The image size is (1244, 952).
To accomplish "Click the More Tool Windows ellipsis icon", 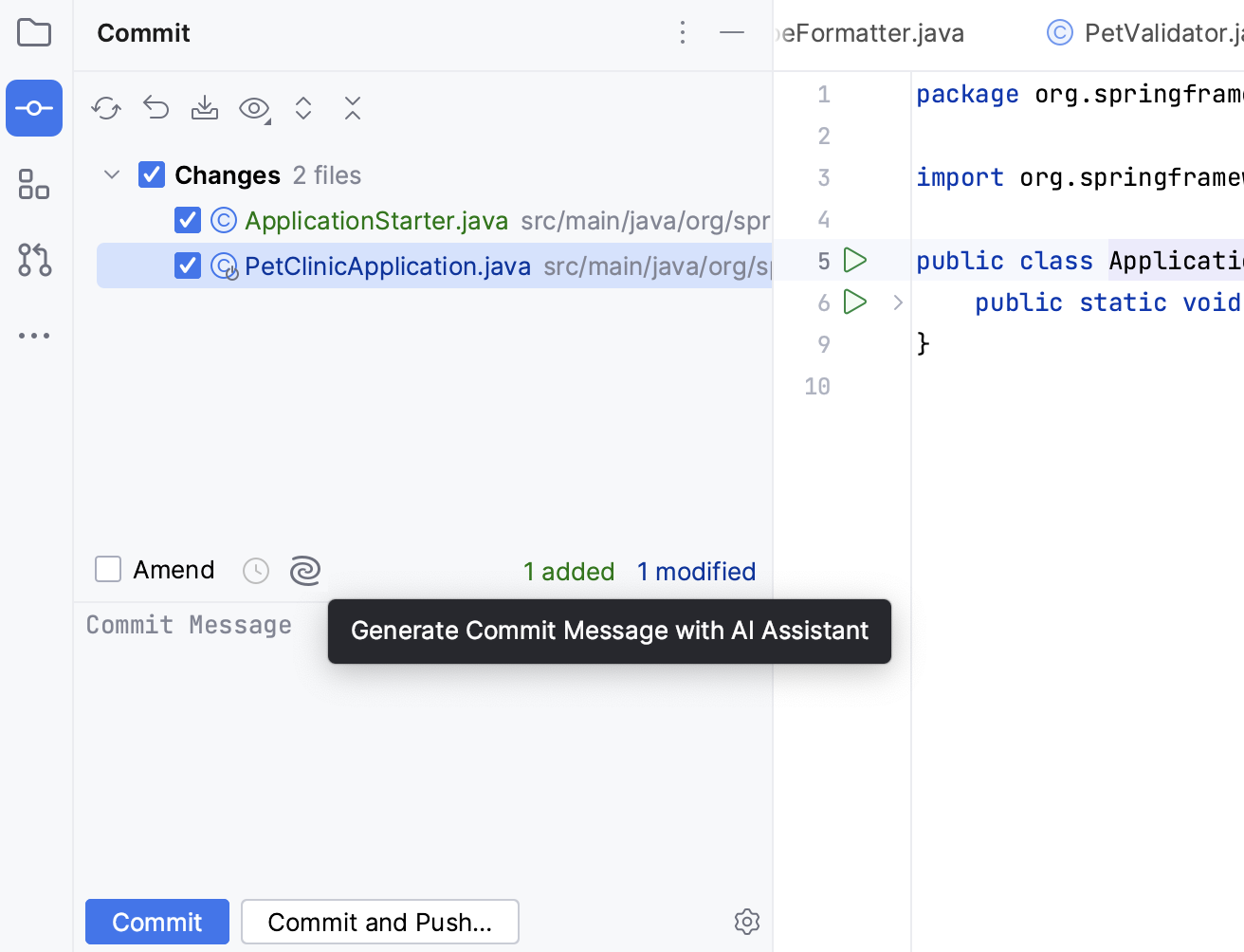I will (34, 335).
